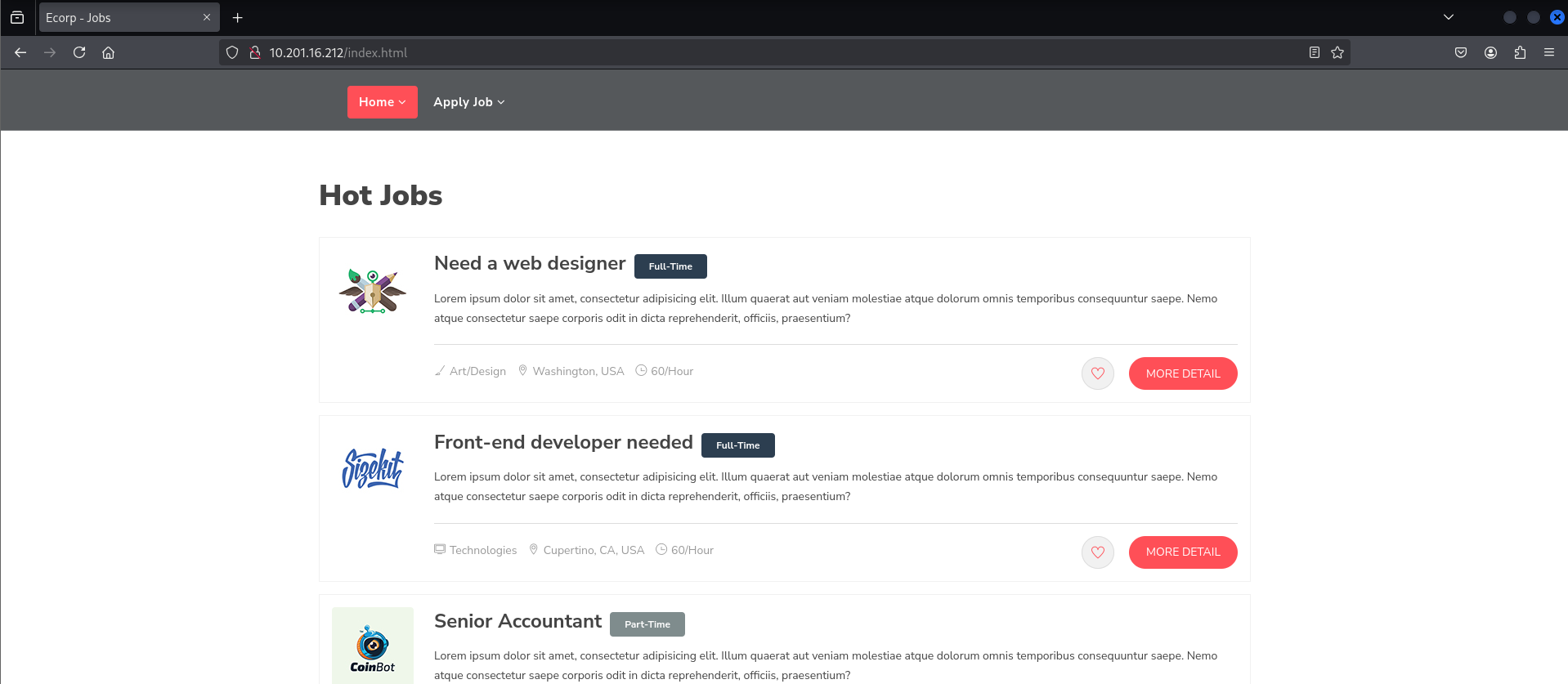
Task: Bookmark this page with the star icon
Action: click(1337, 52)
